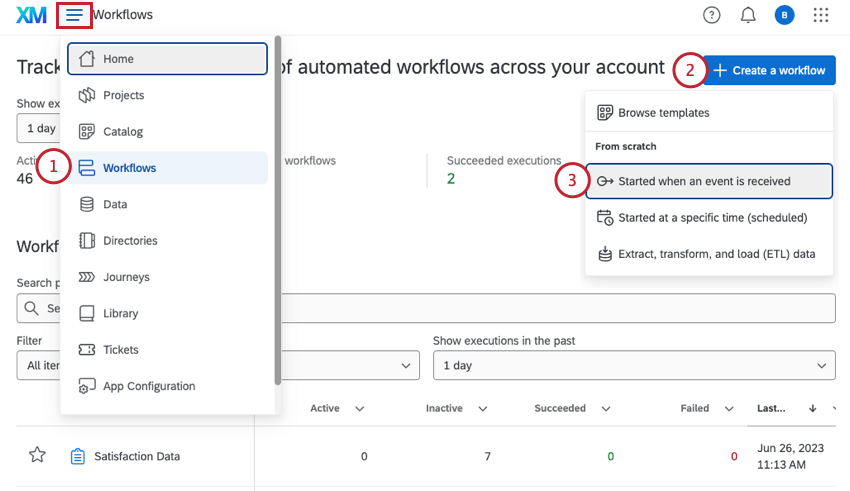850x491 pixels.
Task: Expand the Show executions in the past dropdown
Action: (634, 365)
